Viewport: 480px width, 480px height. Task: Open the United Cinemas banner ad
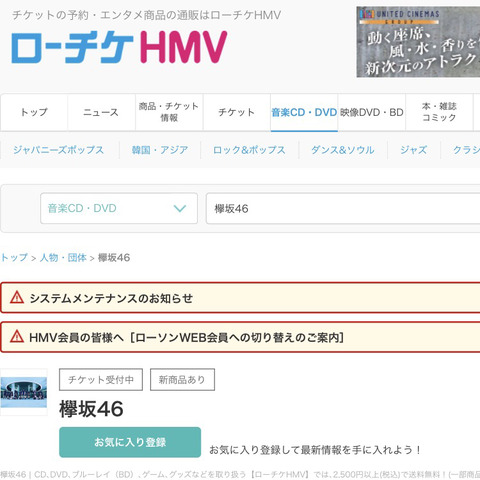click(x=418, y=42)
